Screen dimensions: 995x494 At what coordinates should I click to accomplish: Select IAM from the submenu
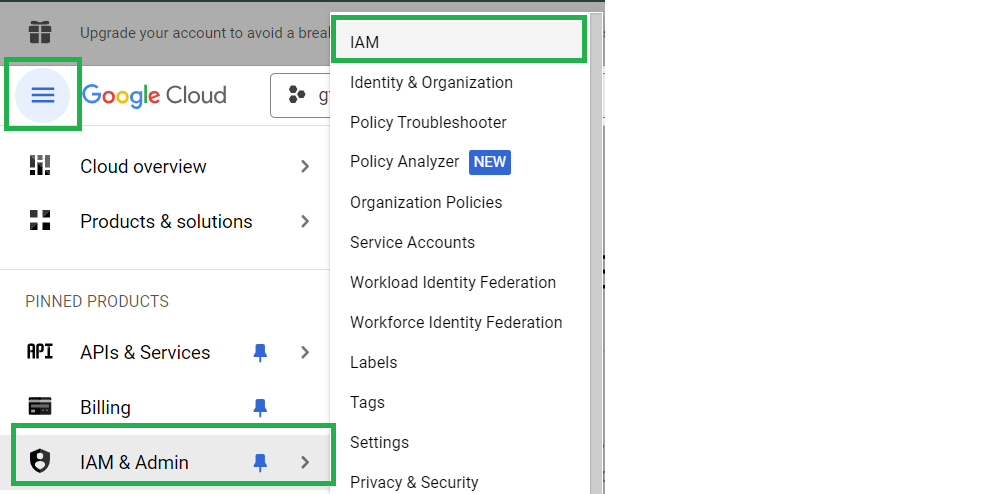point(365,42)
